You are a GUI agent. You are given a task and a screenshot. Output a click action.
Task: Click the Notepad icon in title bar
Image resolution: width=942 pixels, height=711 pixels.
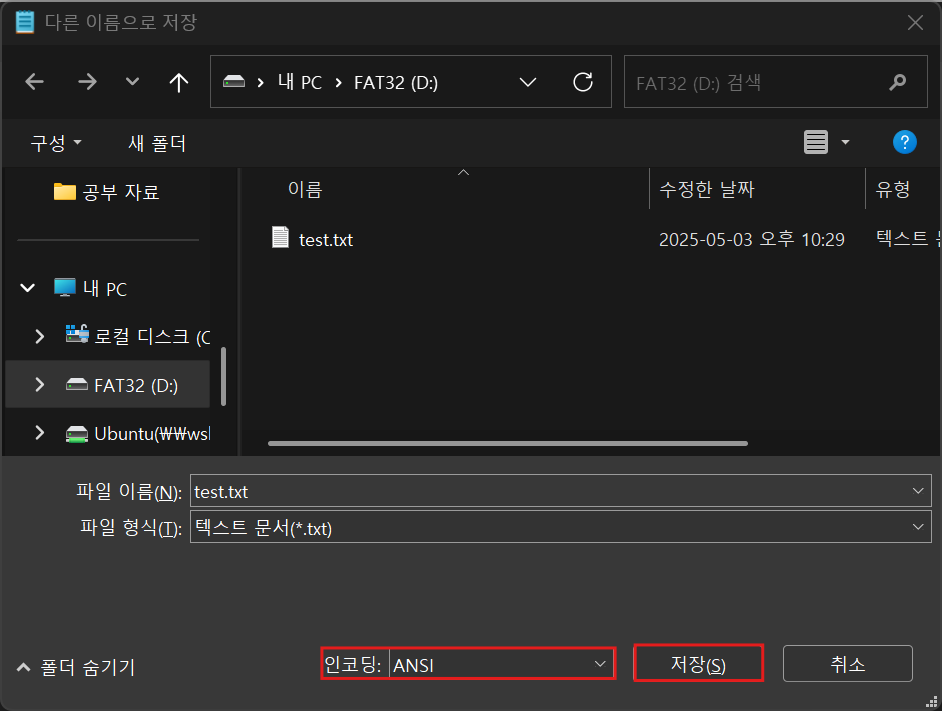coord(25,22)
